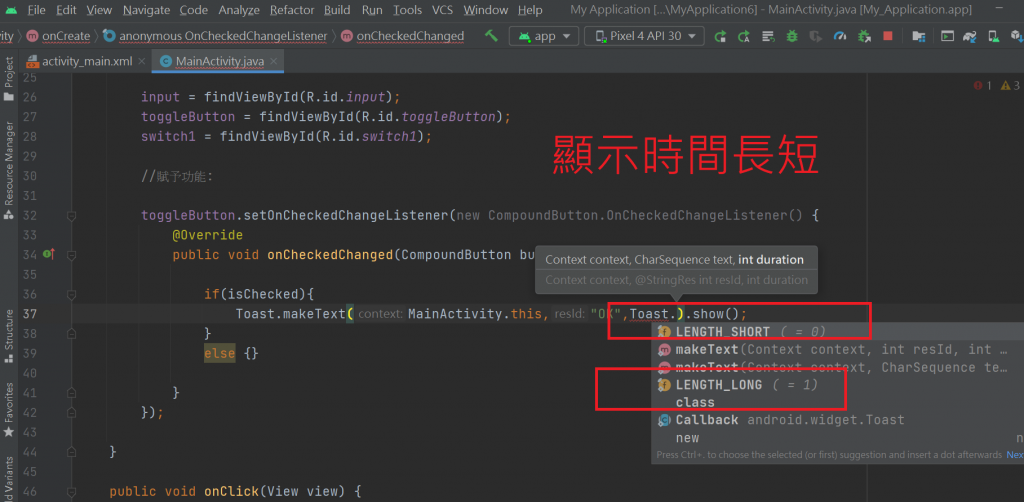Screen dimensions: 1024x502
Task: Start debugging with the green bug icon
Action: tap(792, 36)
